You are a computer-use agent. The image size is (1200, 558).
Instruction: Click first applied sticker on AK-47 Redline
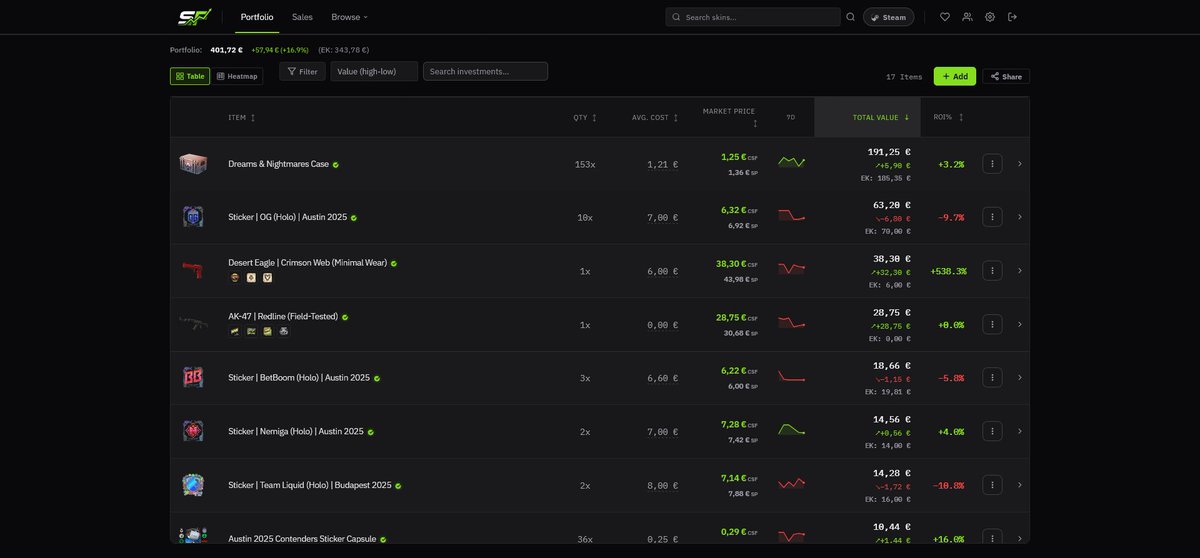click(234, 331)
